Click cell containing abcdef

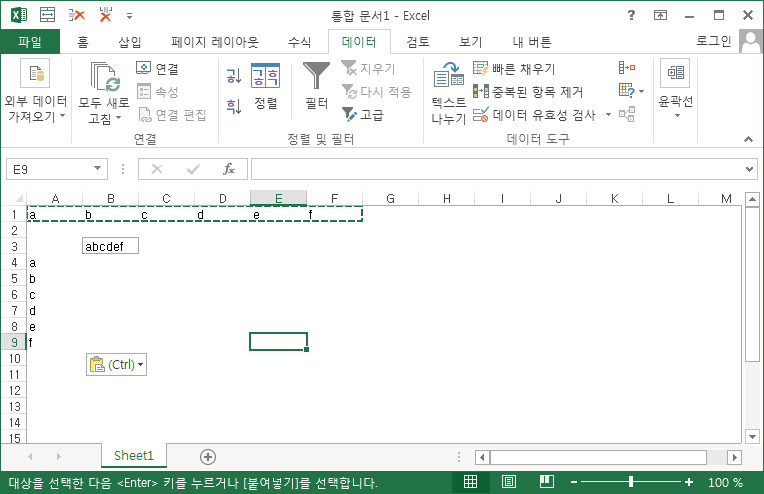click(x=111, y=246)
